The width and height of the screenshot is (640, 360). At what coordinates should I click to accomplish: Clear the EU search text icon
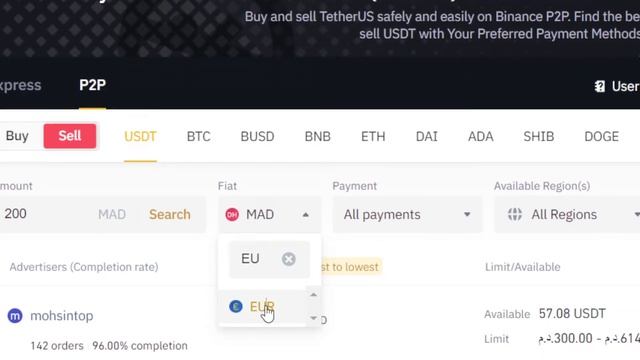coord(289,259)
